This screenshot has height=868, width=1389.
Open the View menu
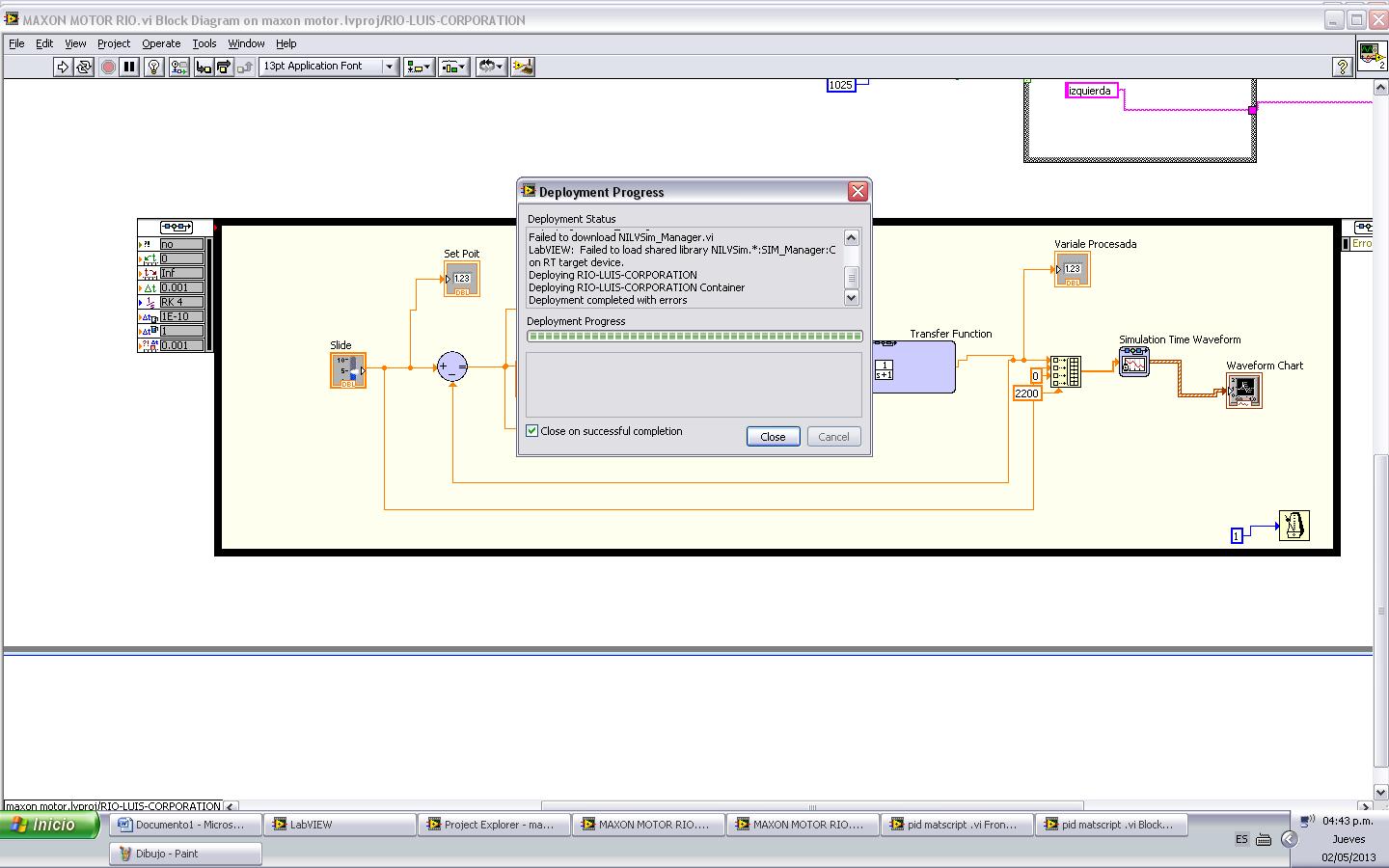coord(75,43)
